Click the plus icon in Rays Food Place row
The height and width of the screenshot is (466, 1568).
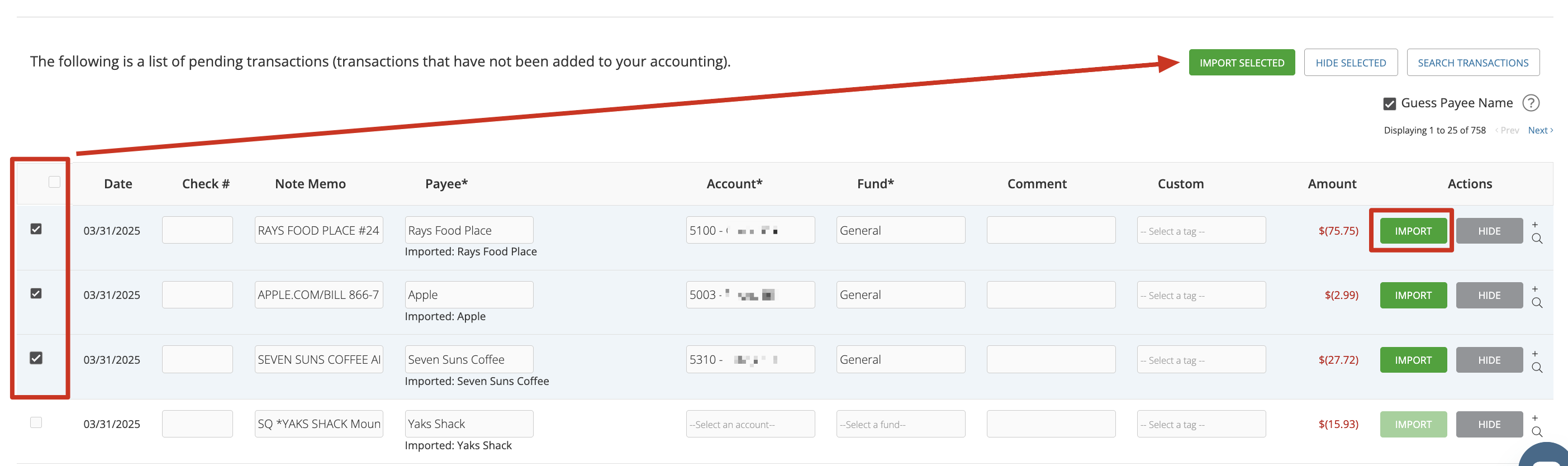click(1534, 225)
